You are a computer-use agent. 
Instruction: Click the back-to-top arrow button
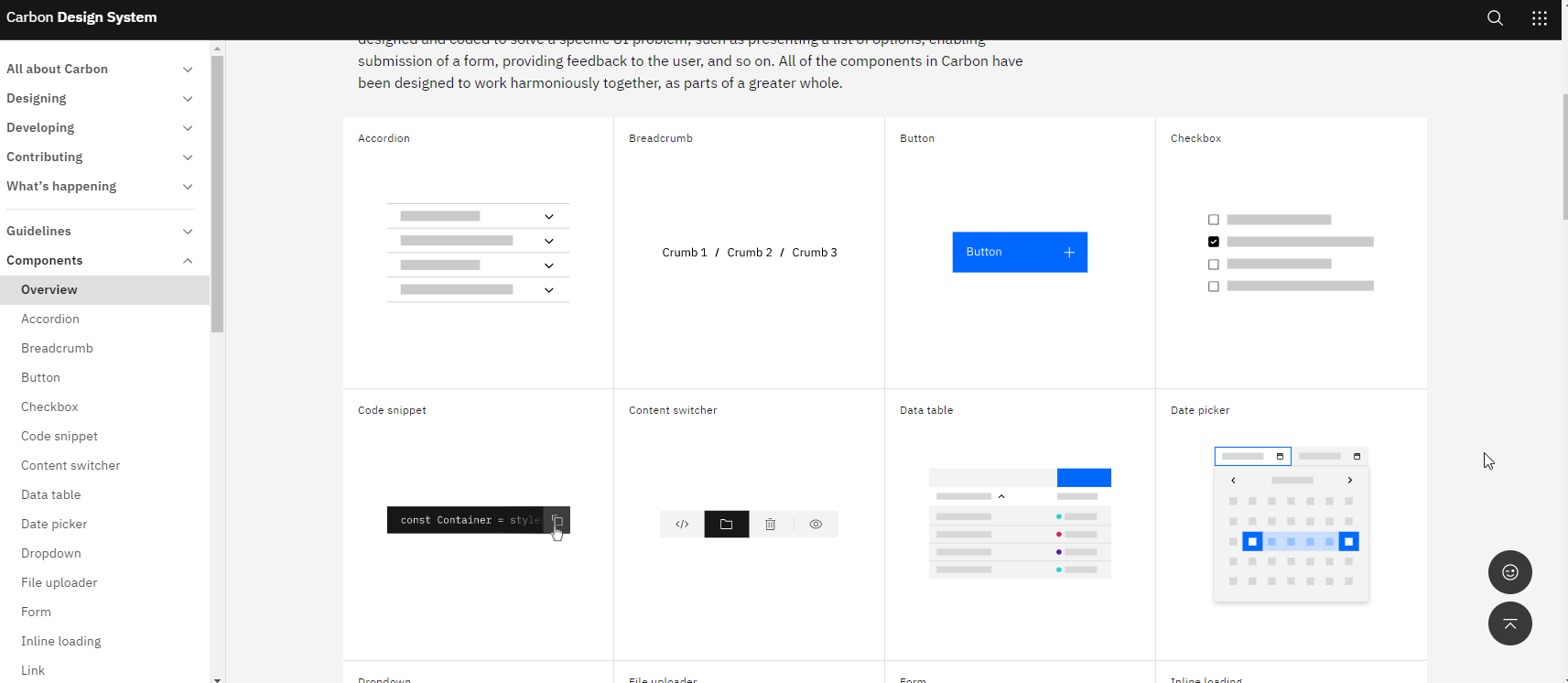(x=1510, y=623)
